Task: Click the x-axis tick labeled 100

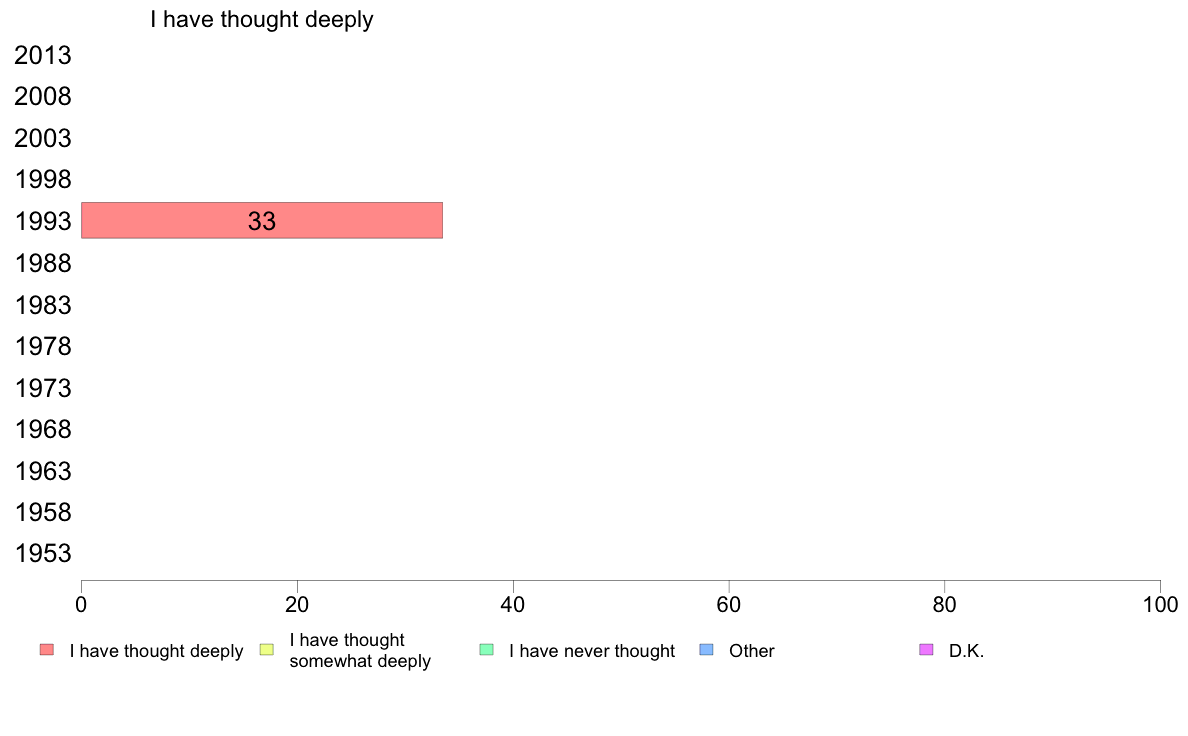Action: pyautogui.click(x=1160, y=604)
